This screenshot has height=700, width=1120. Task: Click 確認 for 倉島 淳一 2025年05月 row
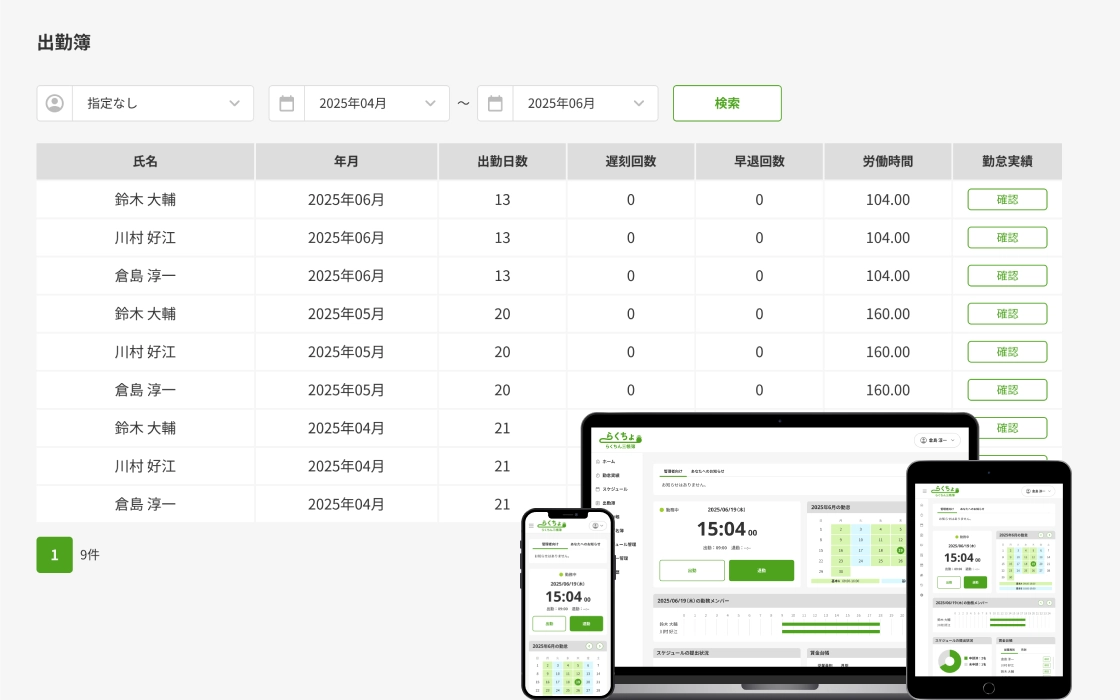(x=1007, y=390)
